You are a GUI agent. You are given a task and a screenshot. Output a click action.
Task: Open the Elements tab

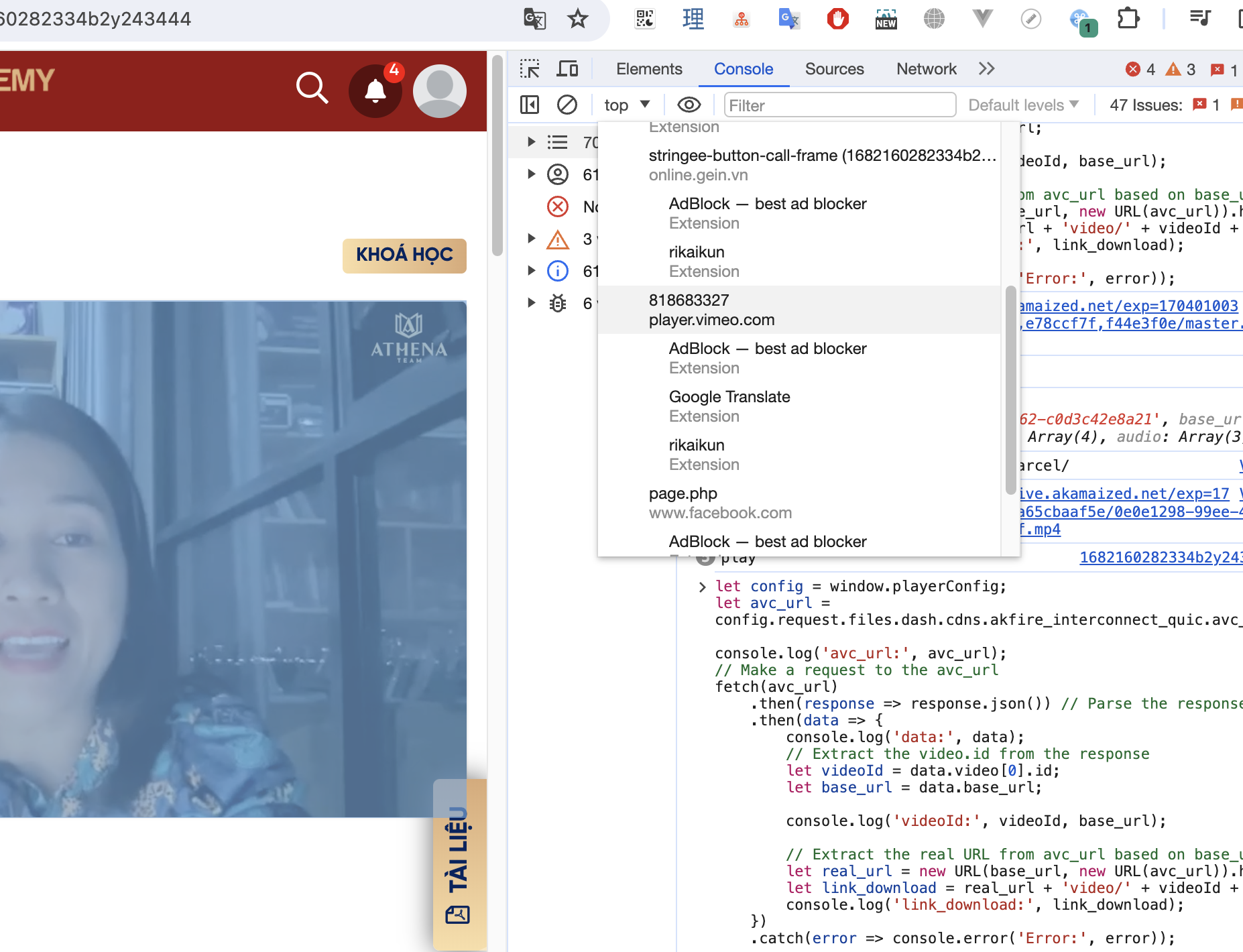(x=649, y=69)
